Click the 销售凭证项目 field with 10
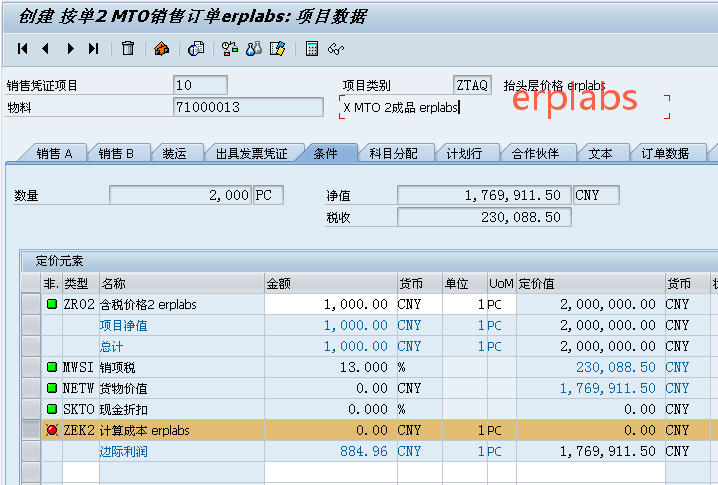The width and height of the screenshot is (718, 485). click(x=201, y=85)
